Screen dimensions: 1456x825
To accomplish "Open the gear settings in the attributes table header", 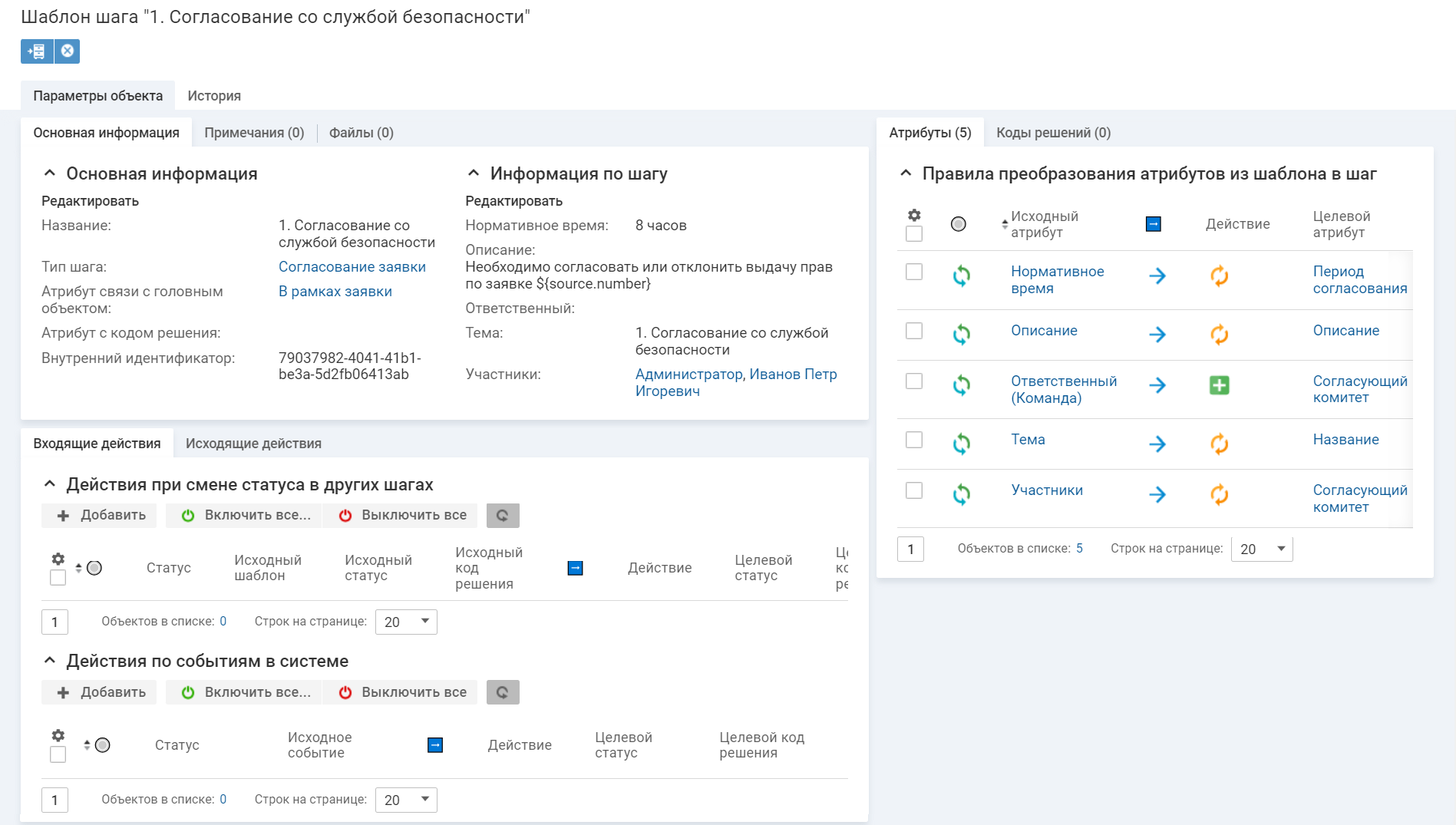I will point(914,216).
